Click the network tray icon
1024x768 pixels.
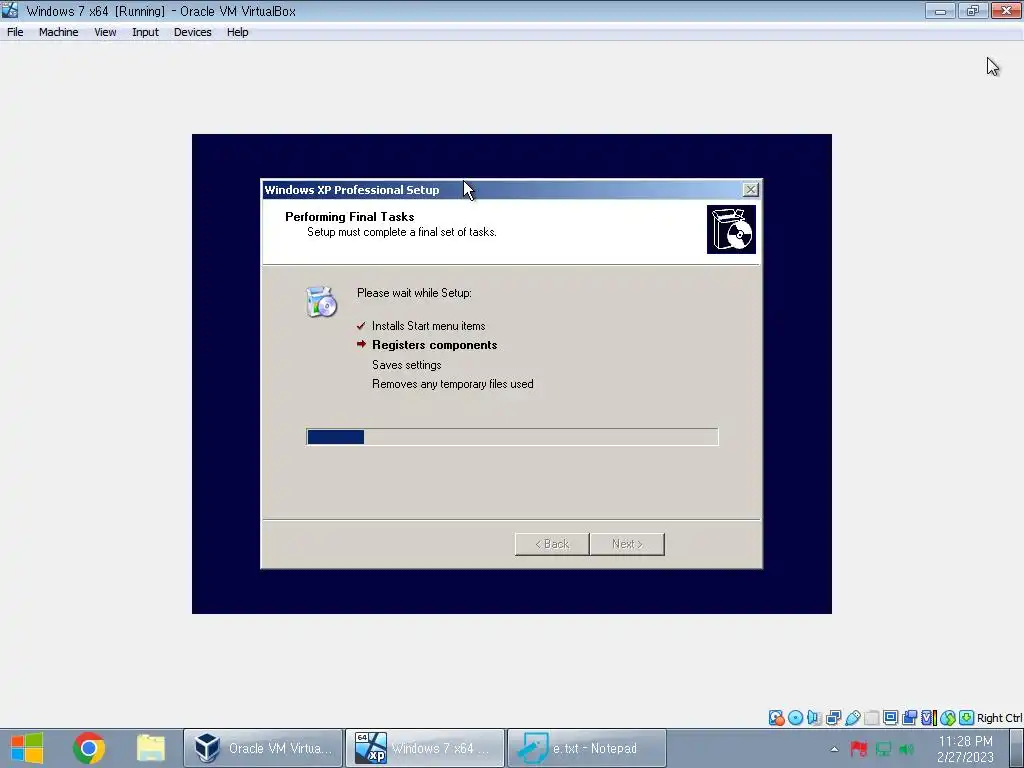point(883,749)
